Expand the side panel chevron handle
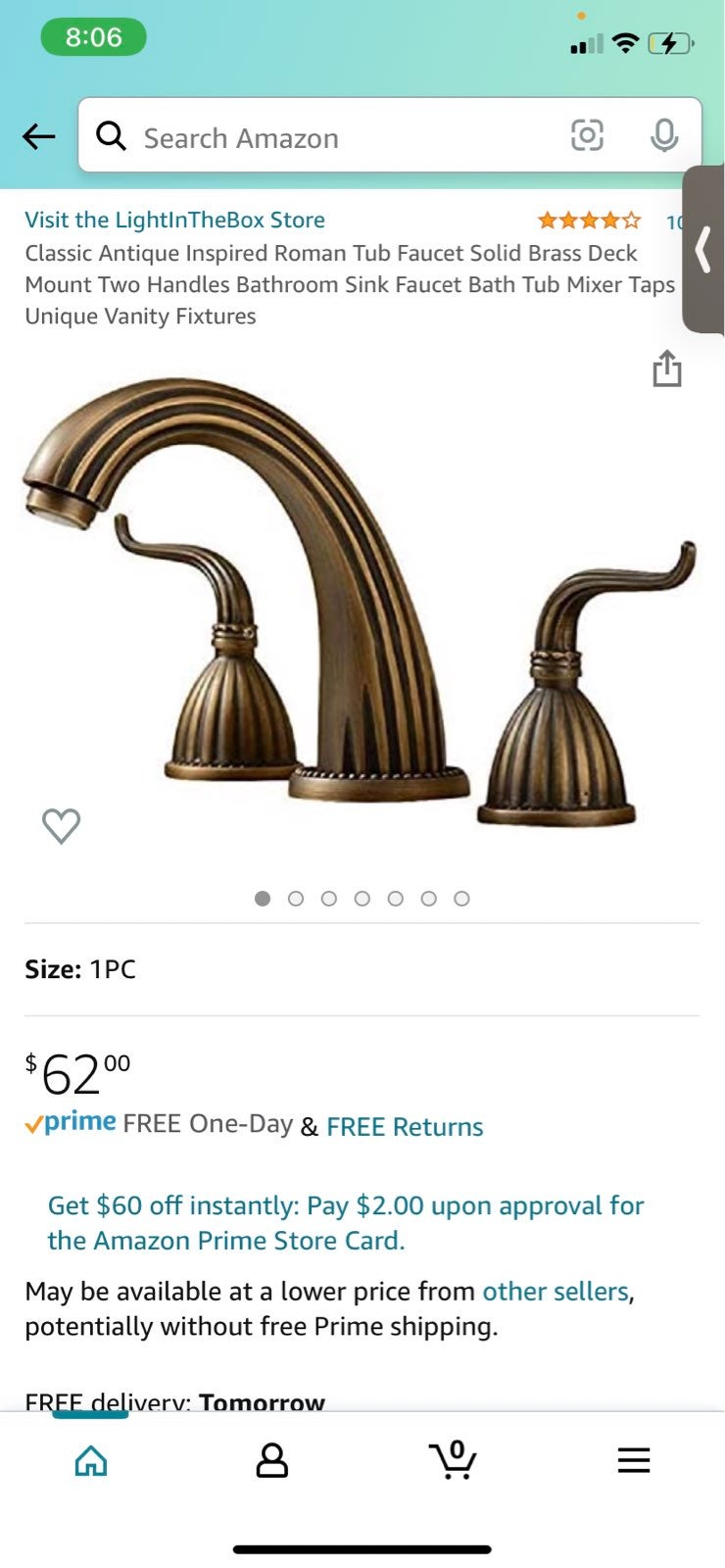 [703, 249]
